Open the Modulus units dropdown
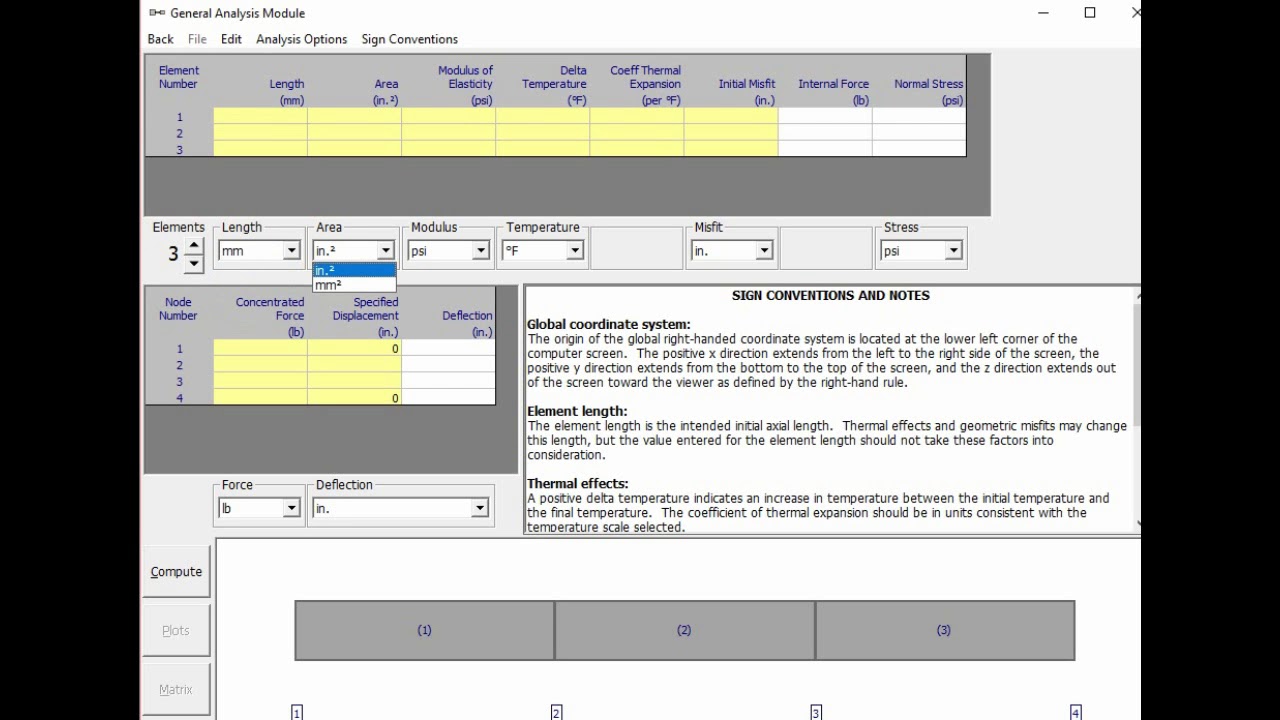 480,251
